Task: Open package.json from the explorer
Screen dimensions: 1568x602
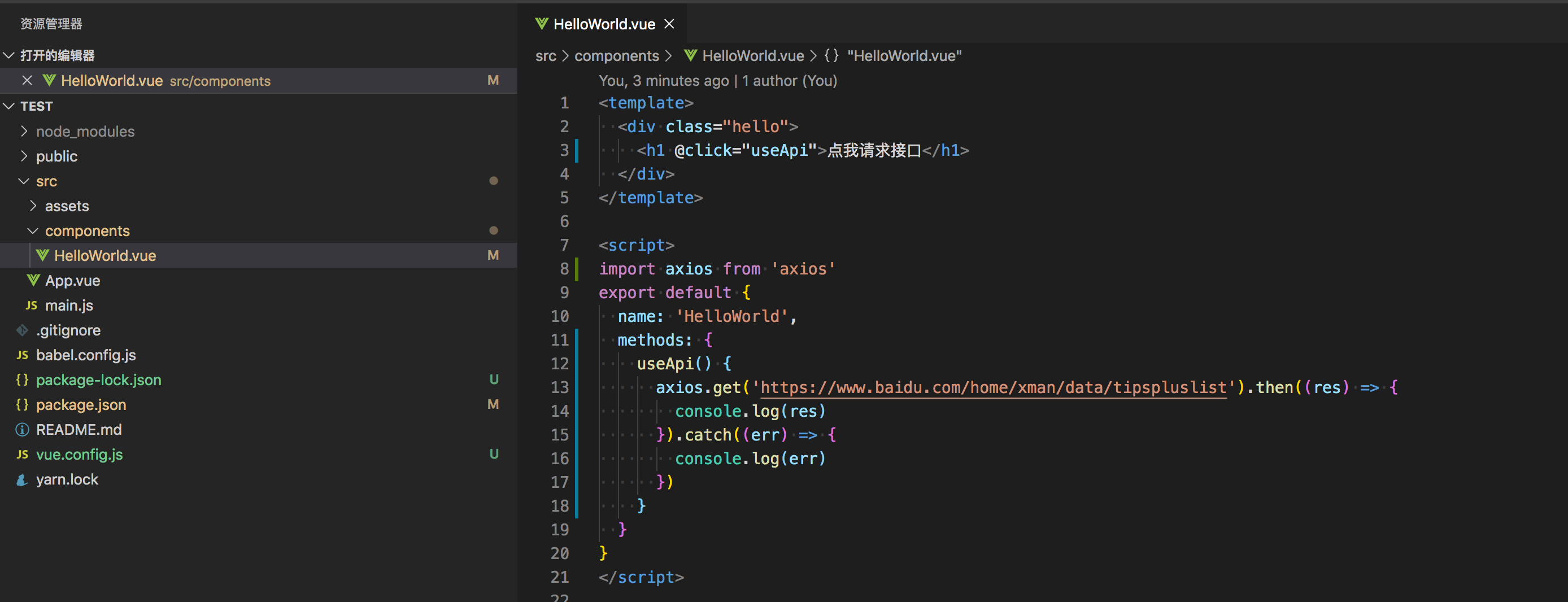Action: tap(259, 405)
